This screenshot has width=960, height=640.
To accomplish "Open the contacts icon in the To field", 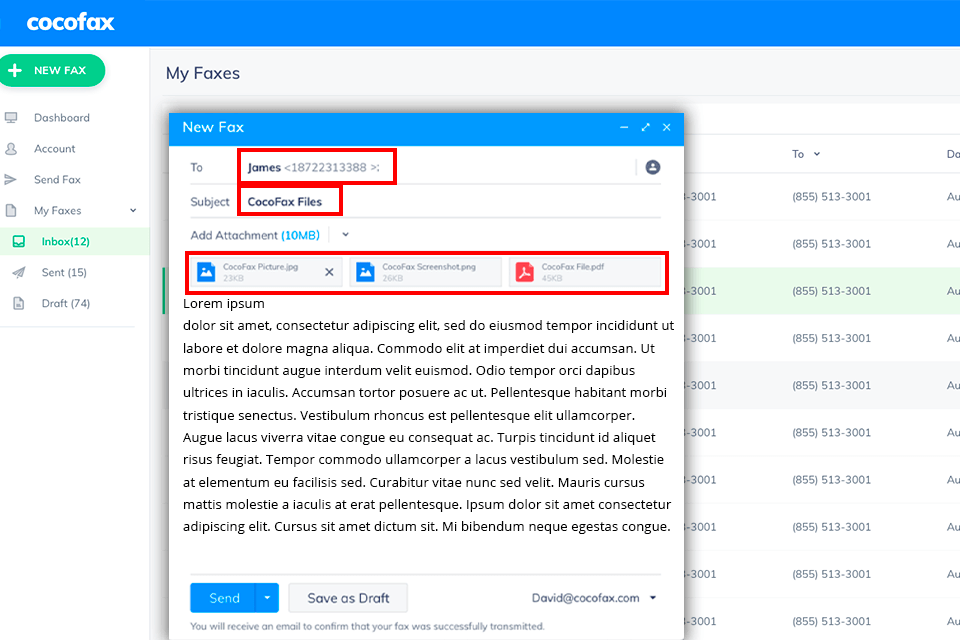I will 652,167.
